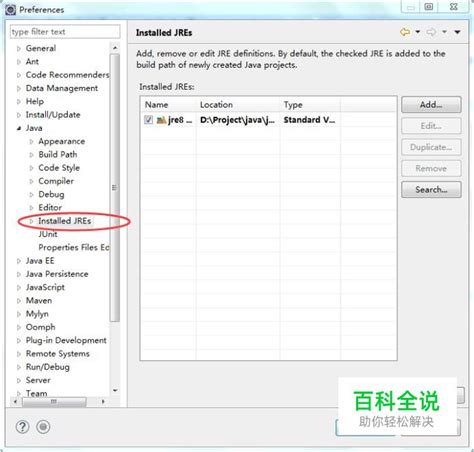This screenshot has height=452, width=474.
Task: Open the view menu triangle in header
Action: pyautogui.click(x=457, y=32)
